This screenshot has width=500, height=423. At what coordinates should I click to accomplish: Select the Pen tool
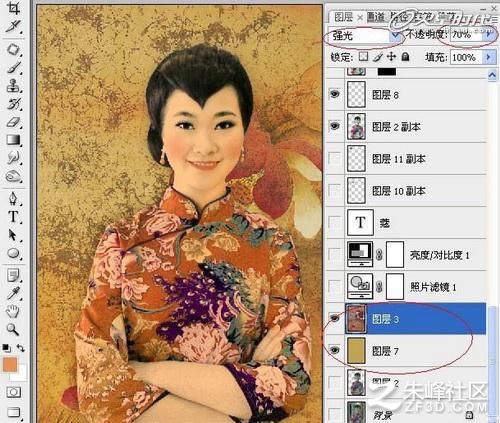[x=13, y=198]
